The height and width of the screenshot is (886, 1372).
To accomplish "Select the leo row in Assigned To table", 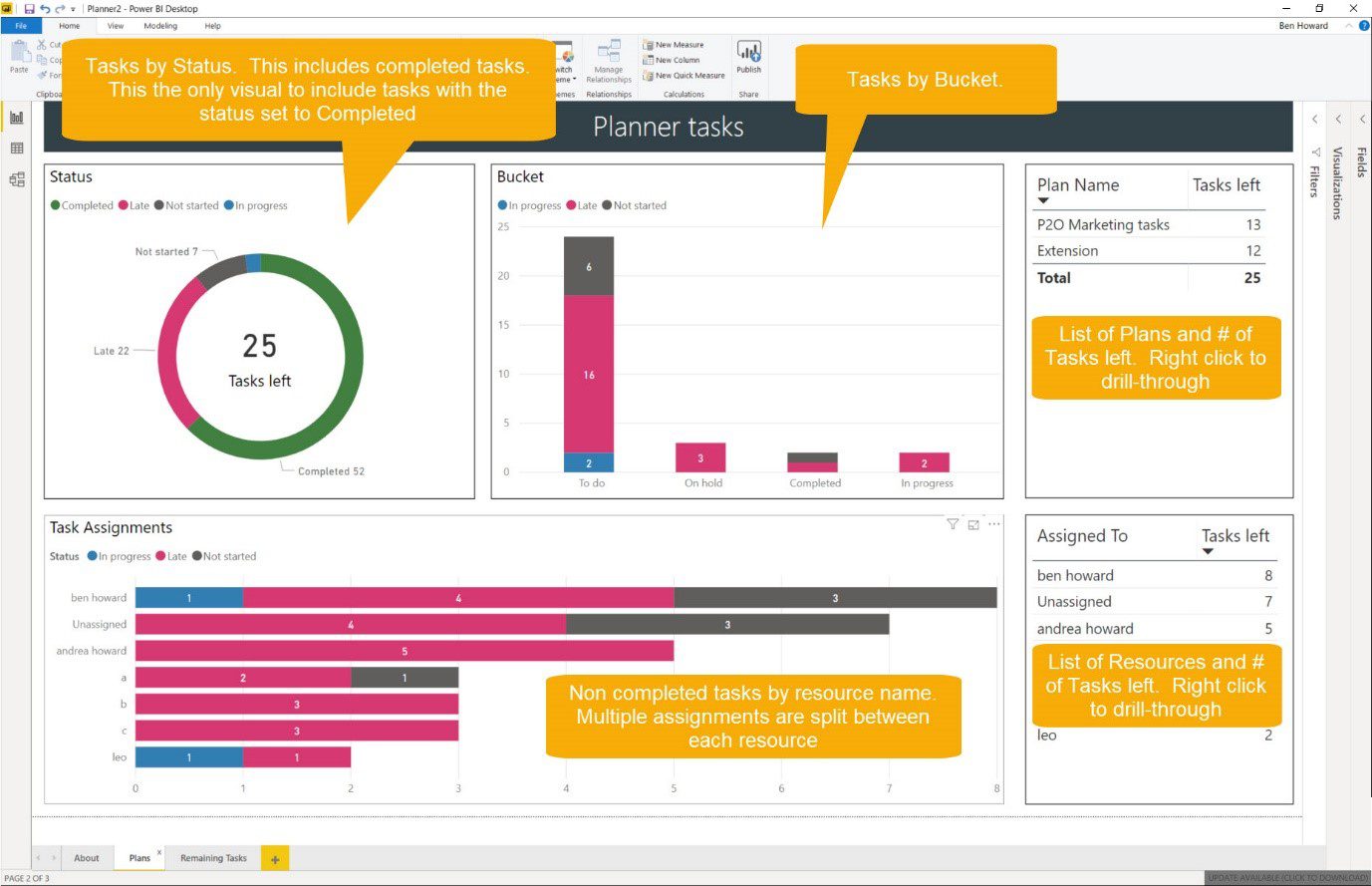I will [x=1155, y=736].
